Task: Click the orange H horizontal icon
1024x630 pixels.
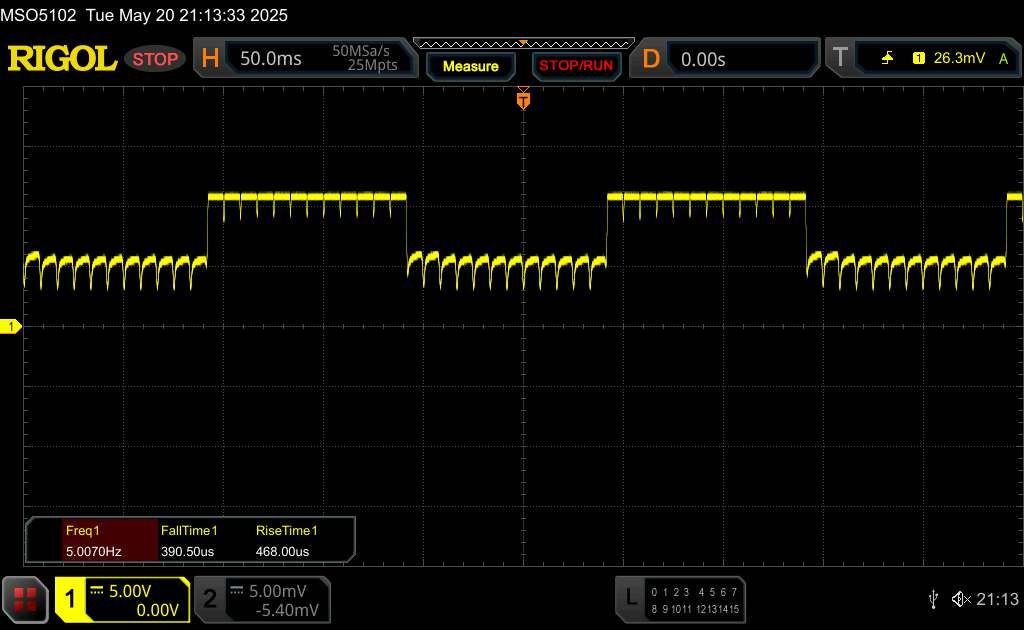Action: tap(210, 59)
